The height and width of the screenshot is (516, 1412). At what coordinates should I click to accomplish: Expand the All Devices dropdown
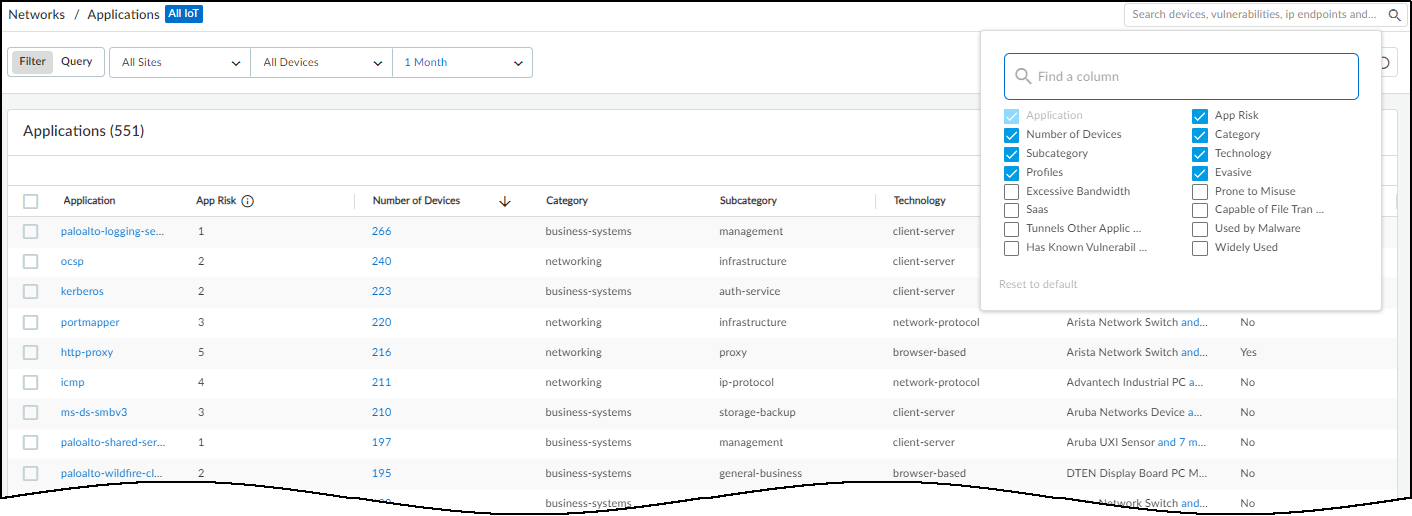[322, 62]
